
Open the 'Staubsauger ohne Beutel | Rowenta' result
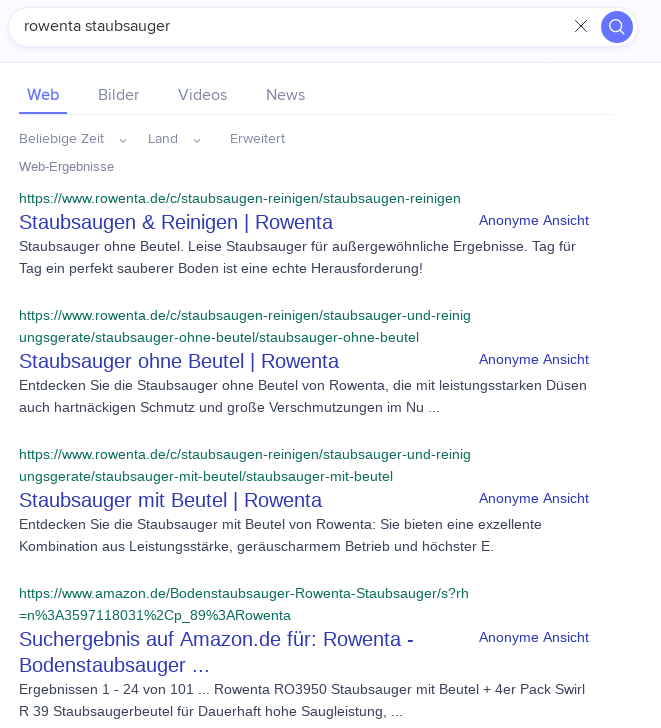(x=179, y=361)
